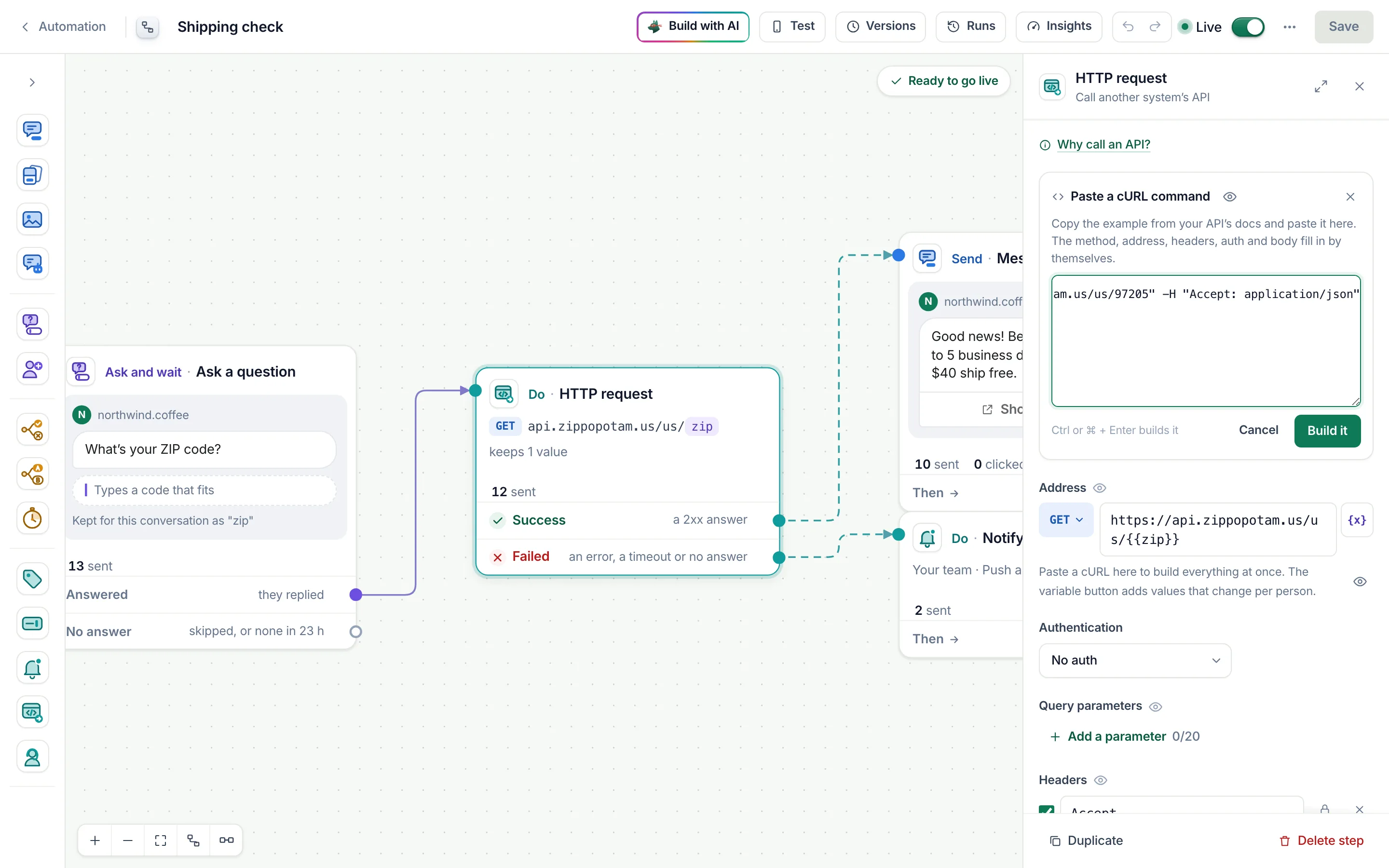Open the No auth authentication dropdown
This screenshot has height=868, width=1389.
(x=1135, y=660)
